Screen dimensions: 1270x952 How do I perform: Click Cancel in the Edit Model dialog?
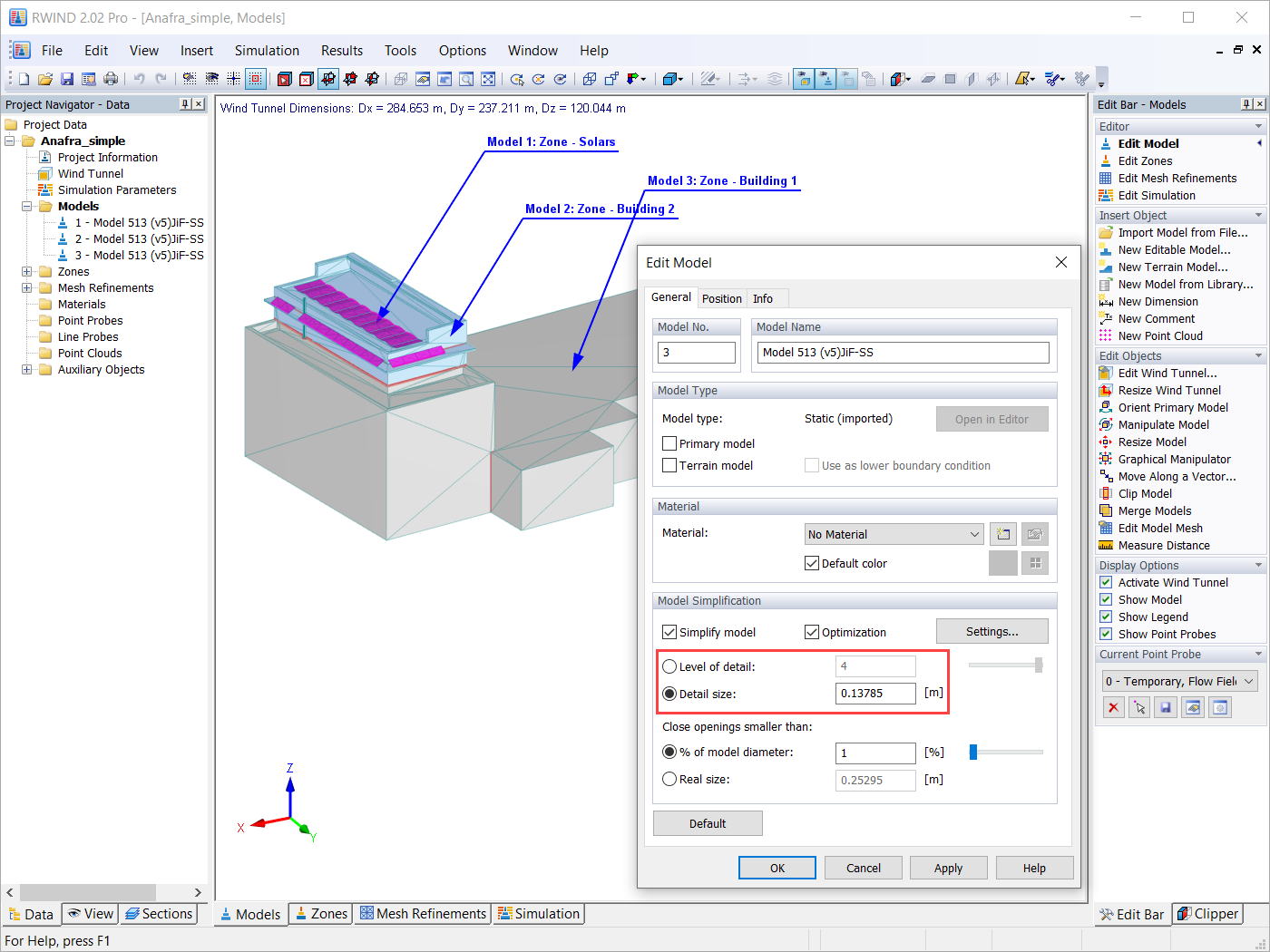tap(864, 869)
